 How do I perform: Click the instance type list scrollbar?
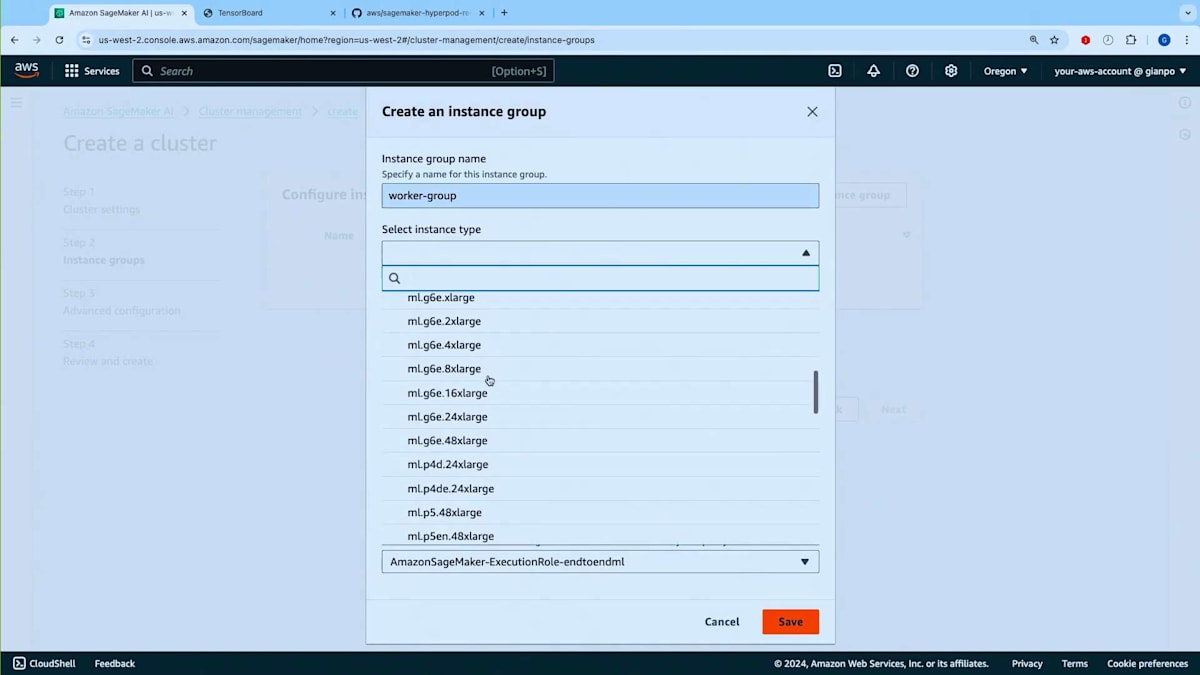[816, 392]
